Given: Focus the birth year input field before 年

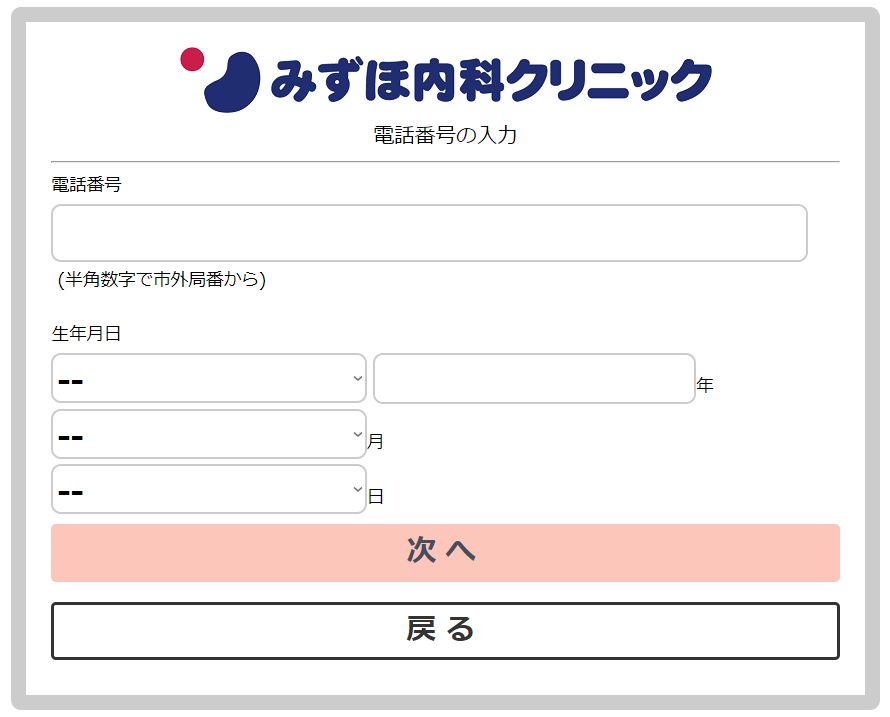Looking at the screenshot, I should click(x=534, y=379).
